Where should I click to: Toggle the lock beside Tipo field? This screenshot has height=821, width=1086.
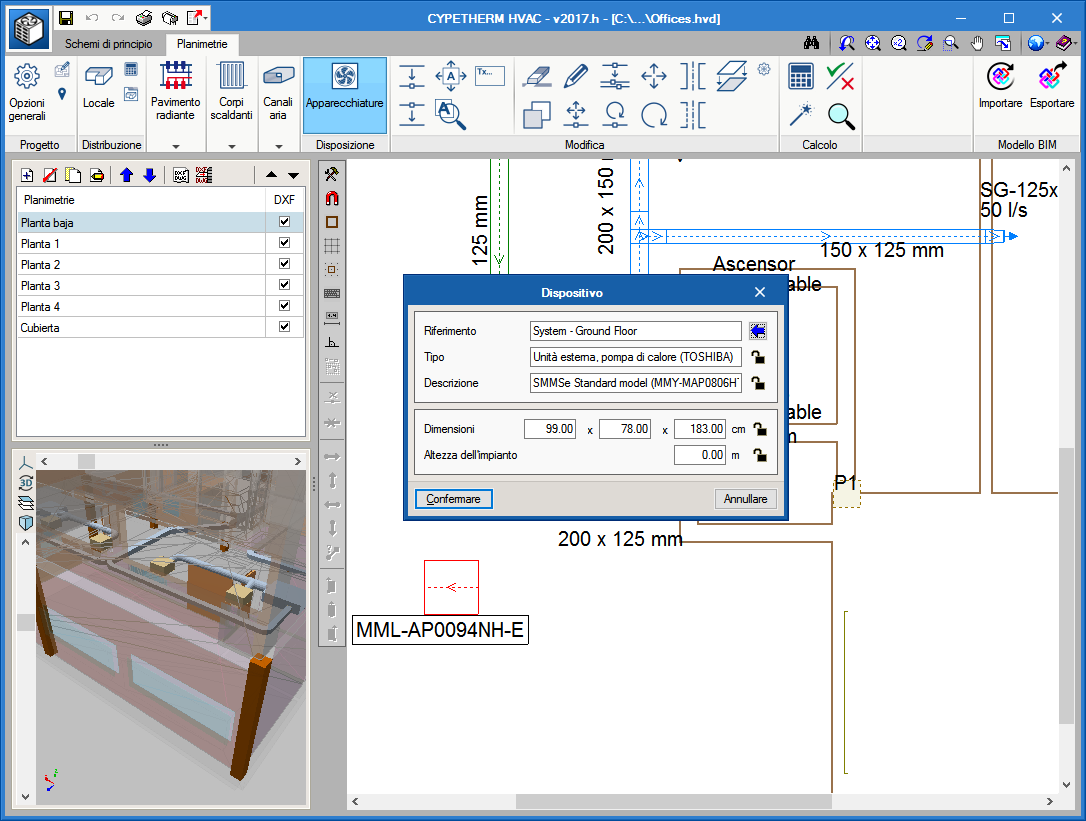[x=758, y=357]
